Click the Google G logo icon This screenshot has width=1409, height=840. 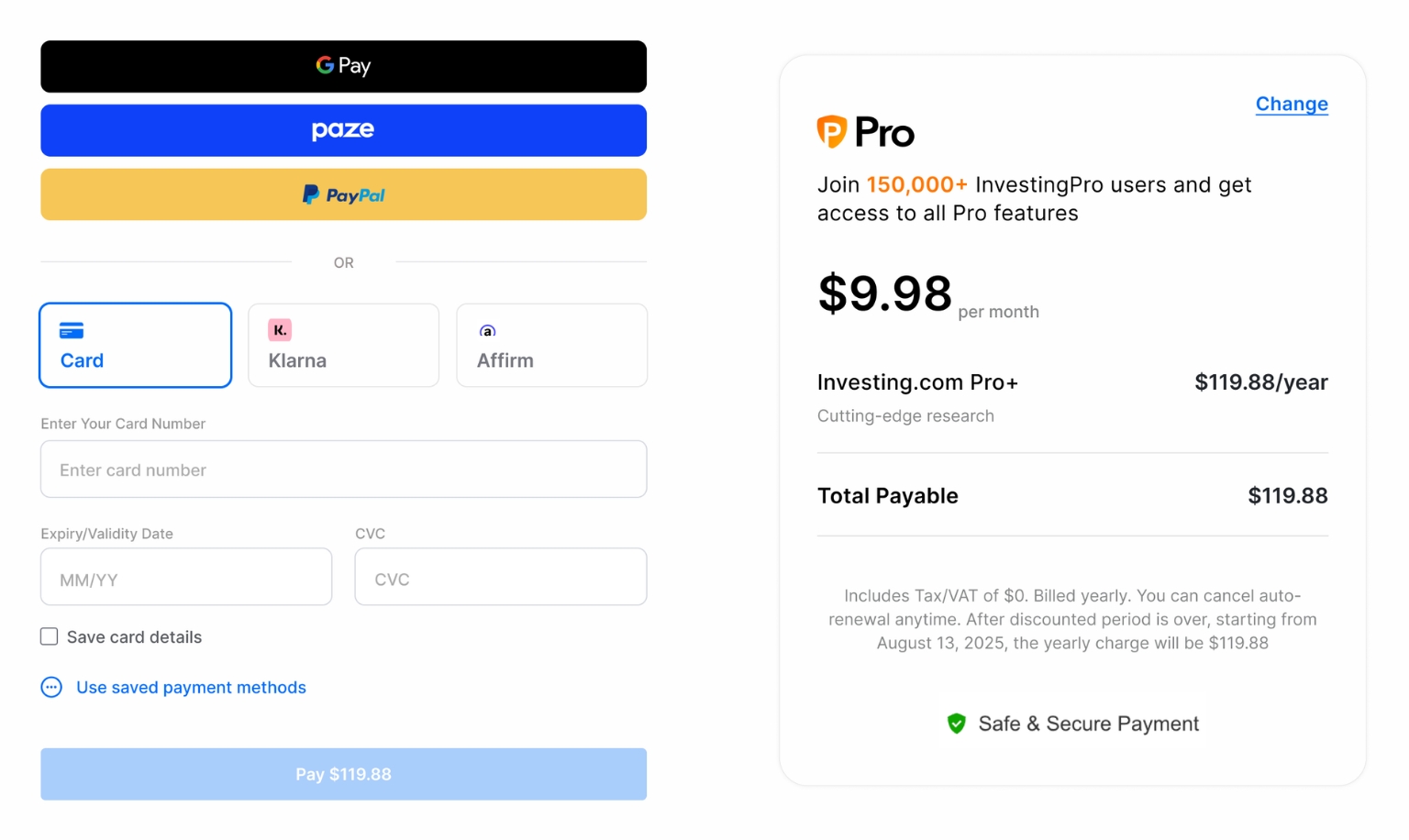pyautogui.click(x=325, y=65)
